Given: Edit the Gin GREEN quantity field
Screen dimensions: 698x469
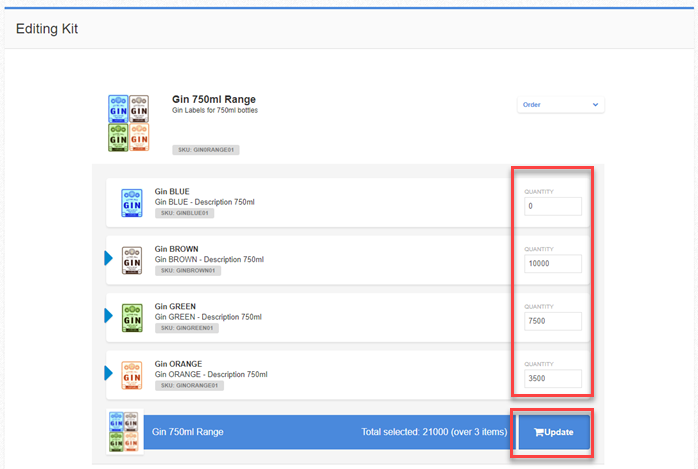Looking at the screenshot, I should pos(553,321).
